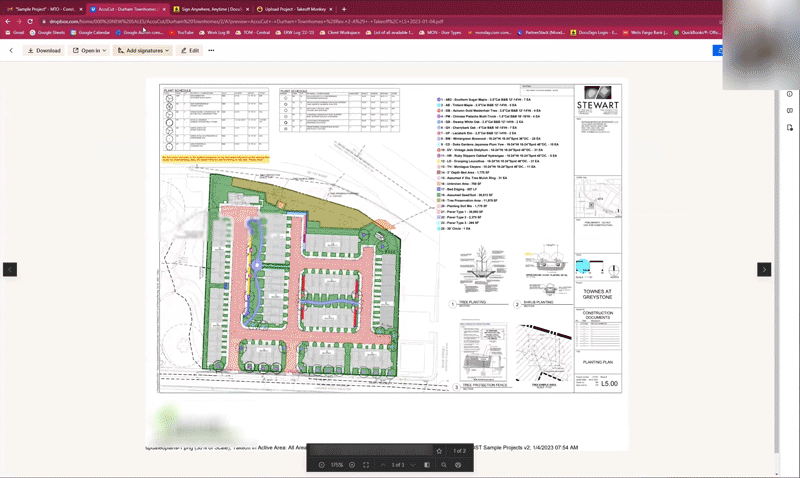Close the Sample Project tab
The width and height of the screenshot is (800, 478).
click(x=81, y=9)
